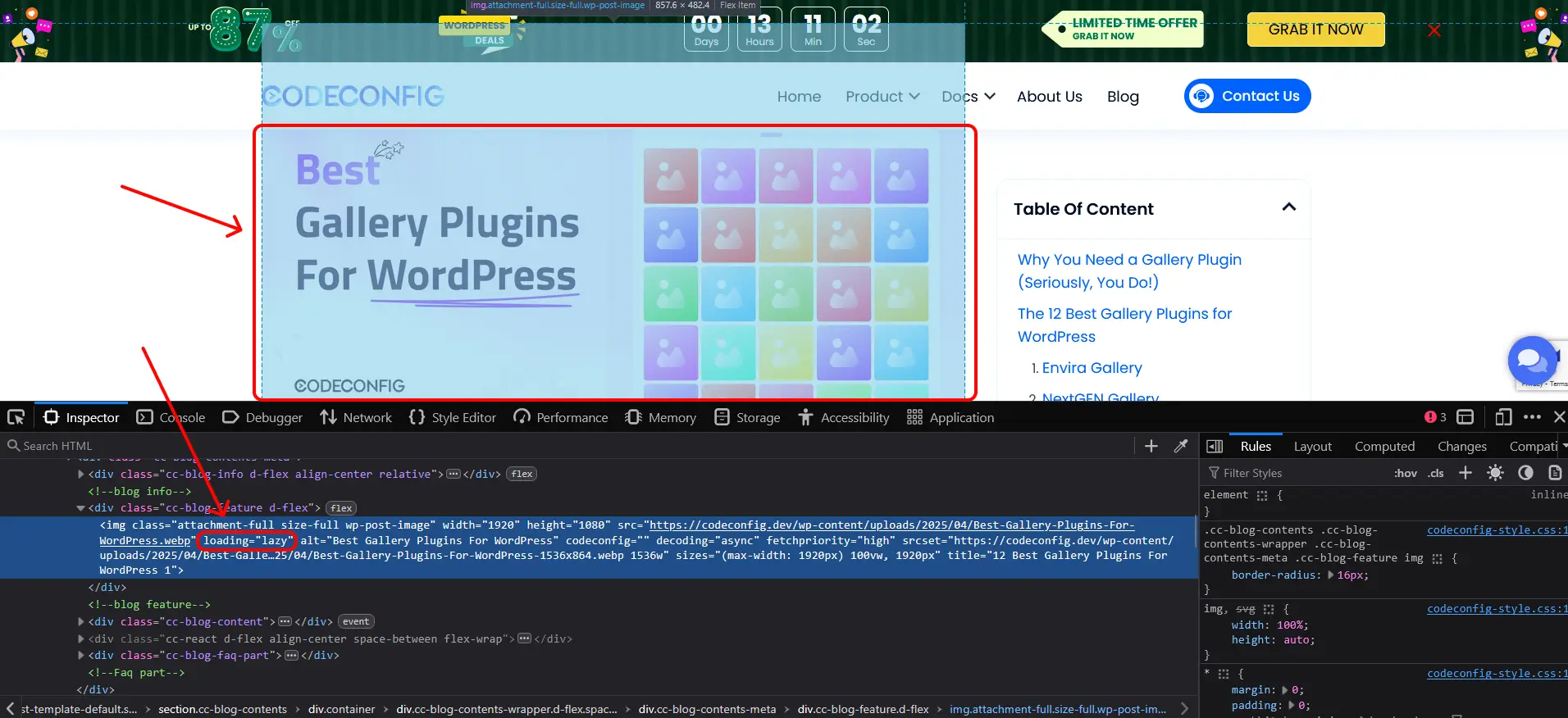
Task: Dismiss the promo banner with red X
Action: tap(1434, 30)
